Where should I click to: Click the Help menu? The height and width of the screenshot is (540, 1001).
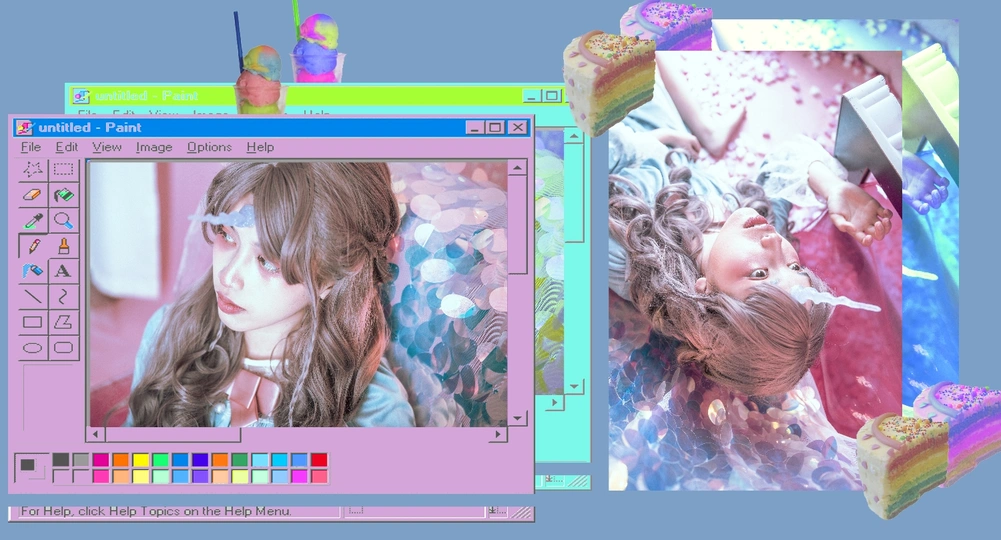point(260,147)
